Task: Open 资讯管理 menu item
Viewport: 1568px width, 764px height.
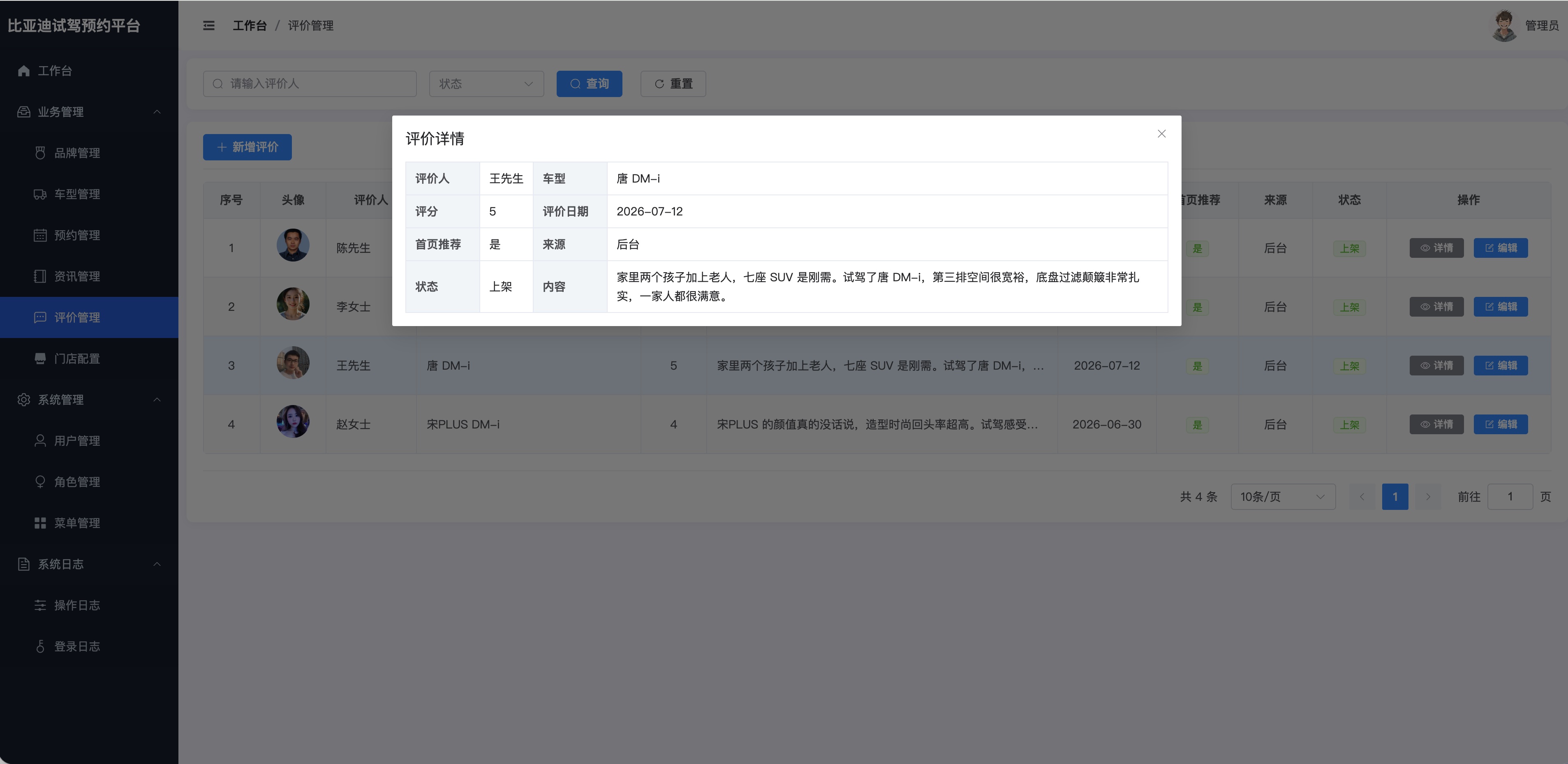Action: (89, 276)
